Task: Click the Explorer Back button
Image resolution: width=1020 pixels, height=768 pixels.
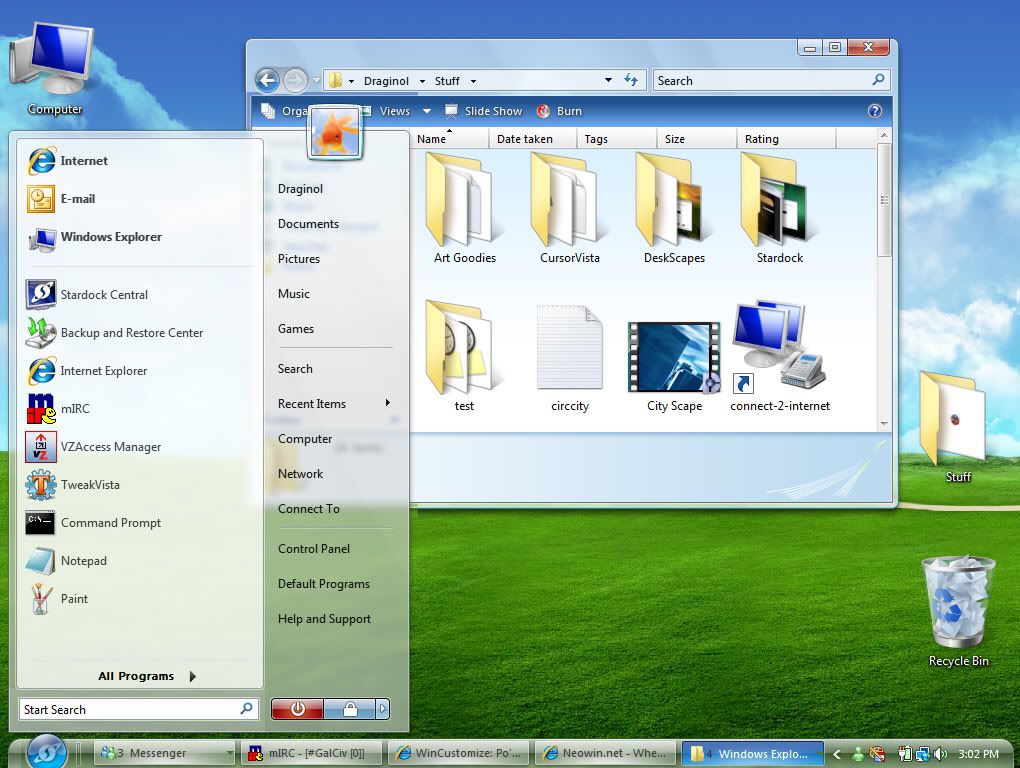Action: point(267,81)
